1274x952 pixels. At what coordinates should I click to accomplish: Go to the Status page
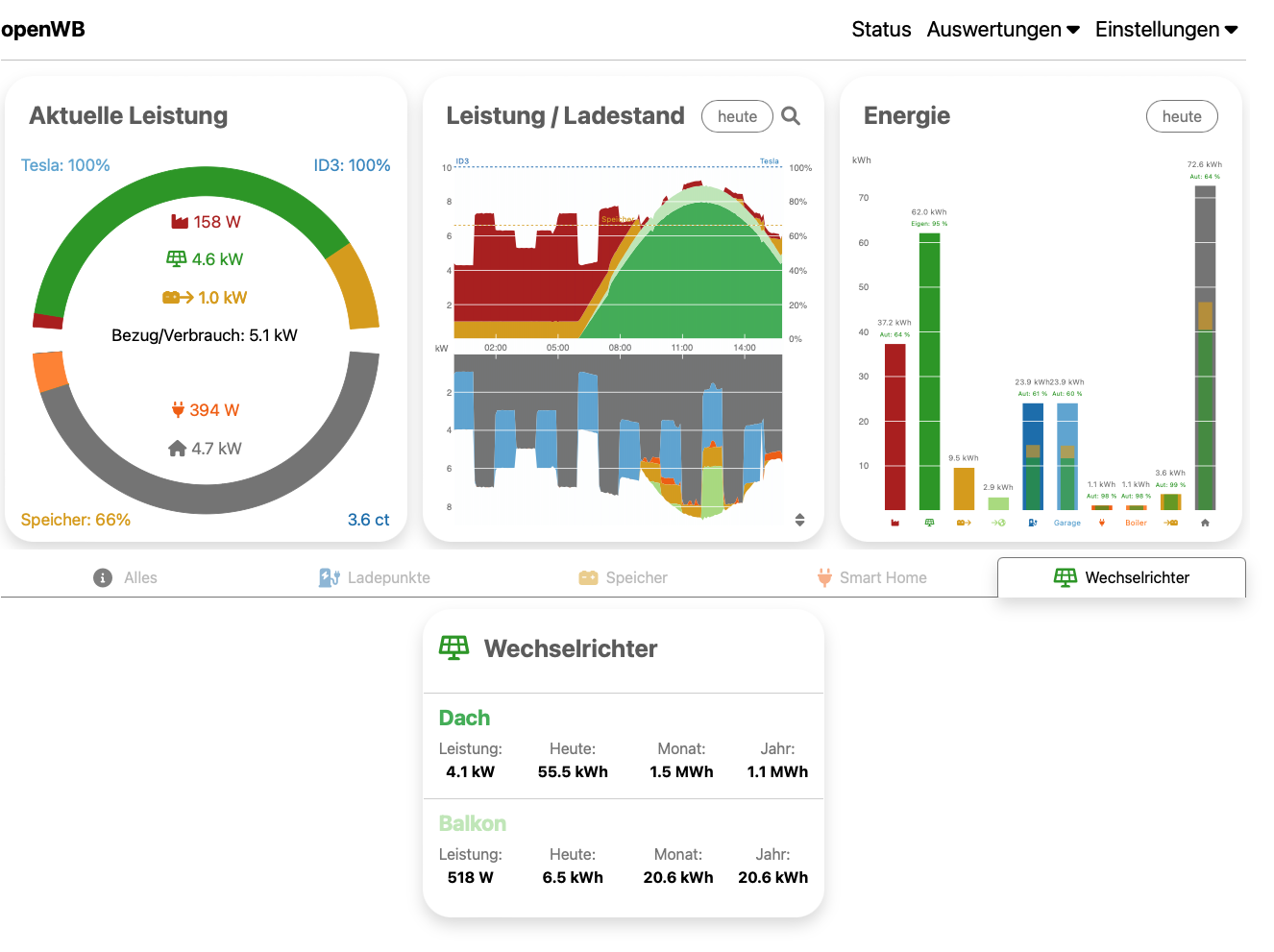(x=881, y=30)
